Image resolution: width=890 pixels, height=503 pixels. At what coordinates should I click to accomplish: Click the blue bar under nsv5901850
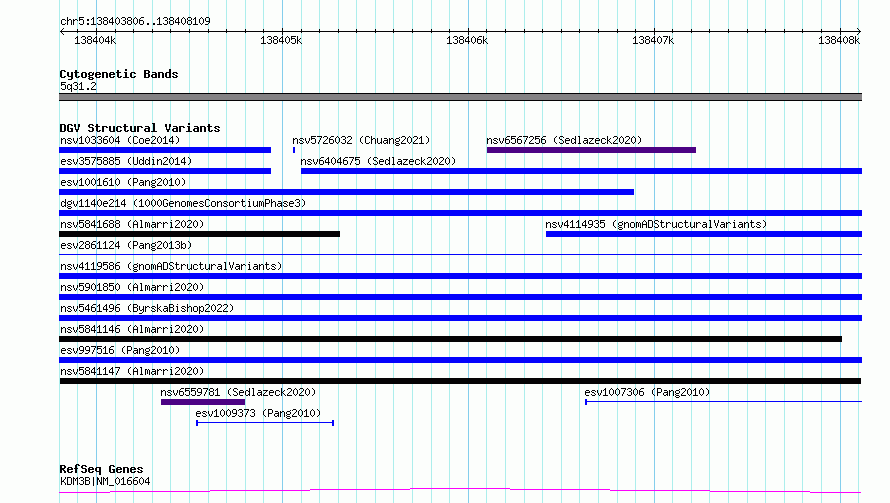[460, 297]
